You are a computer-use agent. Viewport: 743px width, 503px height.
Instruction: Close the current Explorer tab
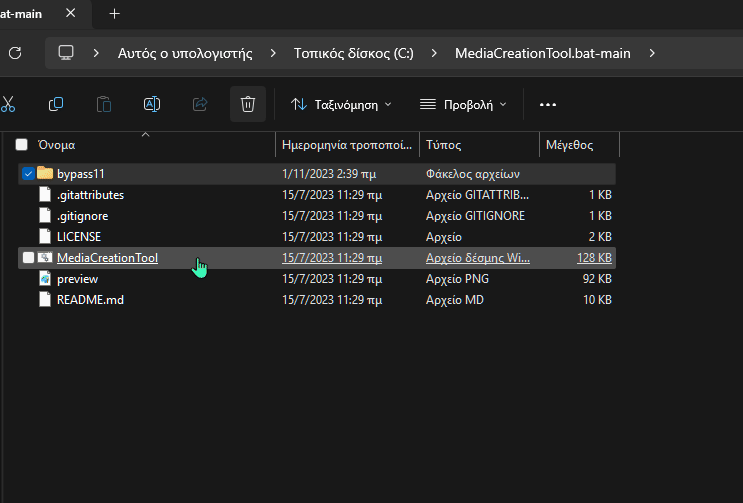coord(71,13)
